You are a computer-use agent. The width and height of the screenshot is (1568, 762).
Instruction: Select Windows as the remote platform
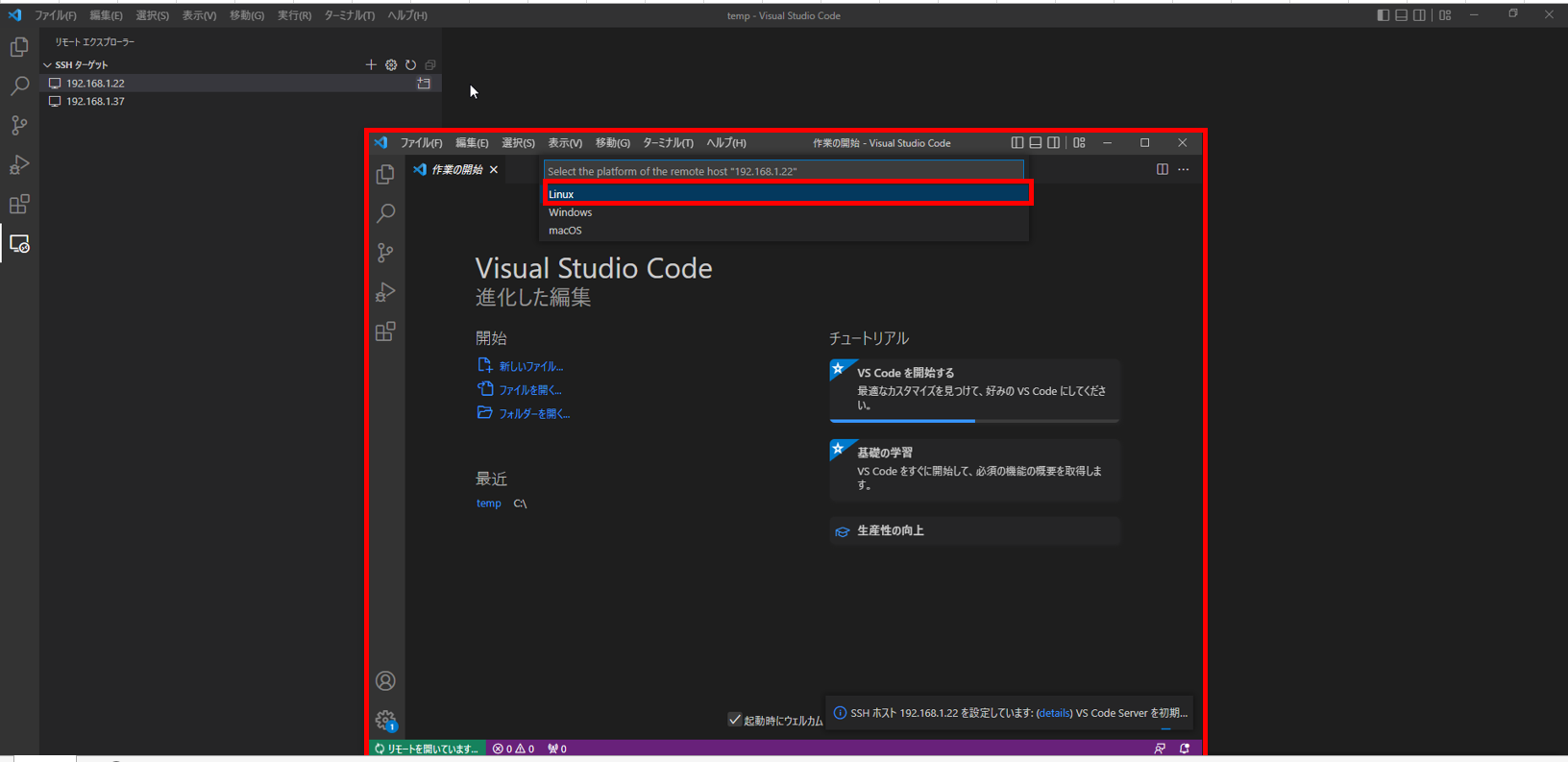tap(785, 212)
